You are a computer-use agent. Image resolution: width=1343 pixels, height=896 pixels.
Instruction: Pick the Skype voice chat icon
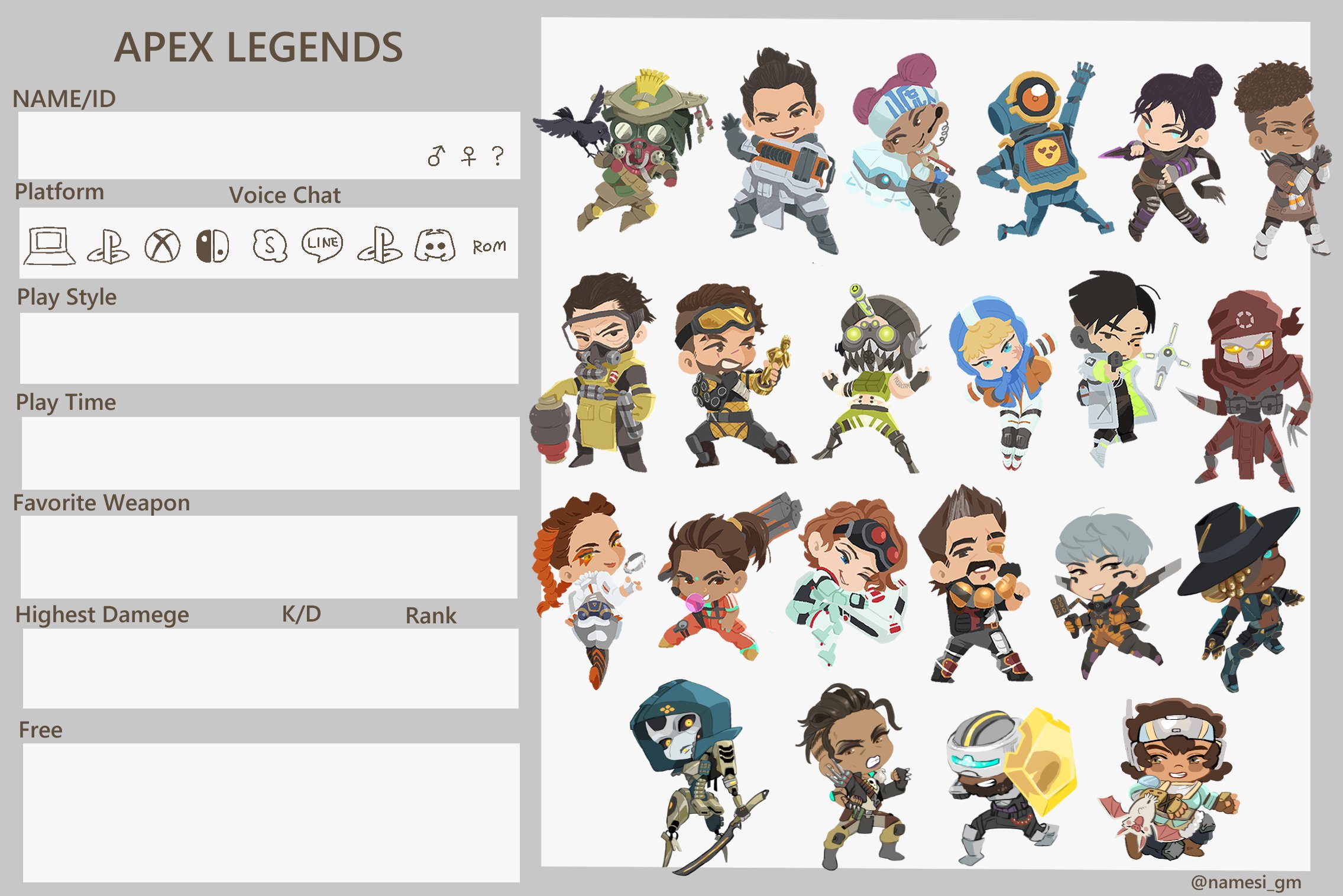tap(270, 245)
